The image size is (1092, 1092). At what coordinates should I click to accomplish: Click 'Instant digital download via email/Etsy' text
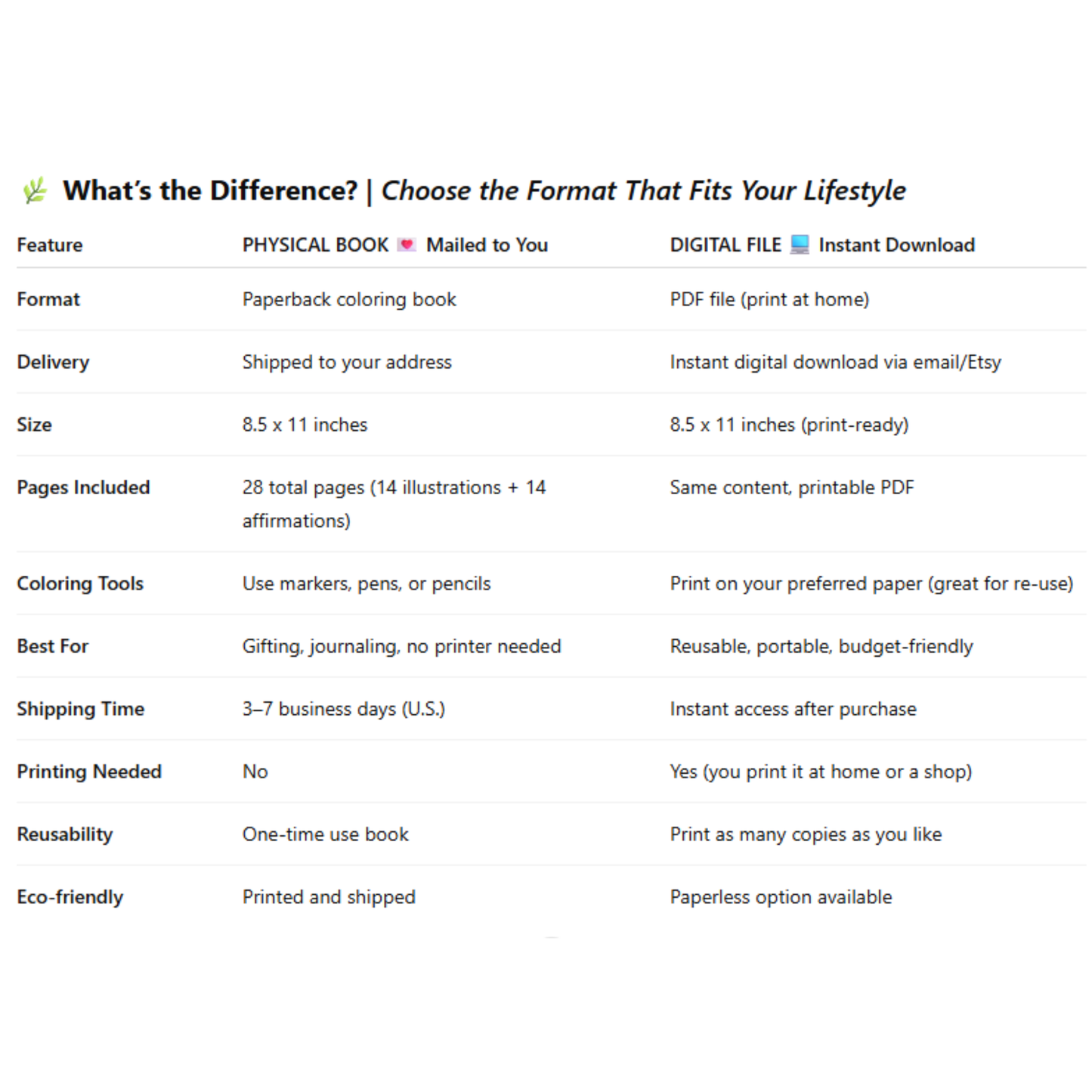[x=835, y=362]
